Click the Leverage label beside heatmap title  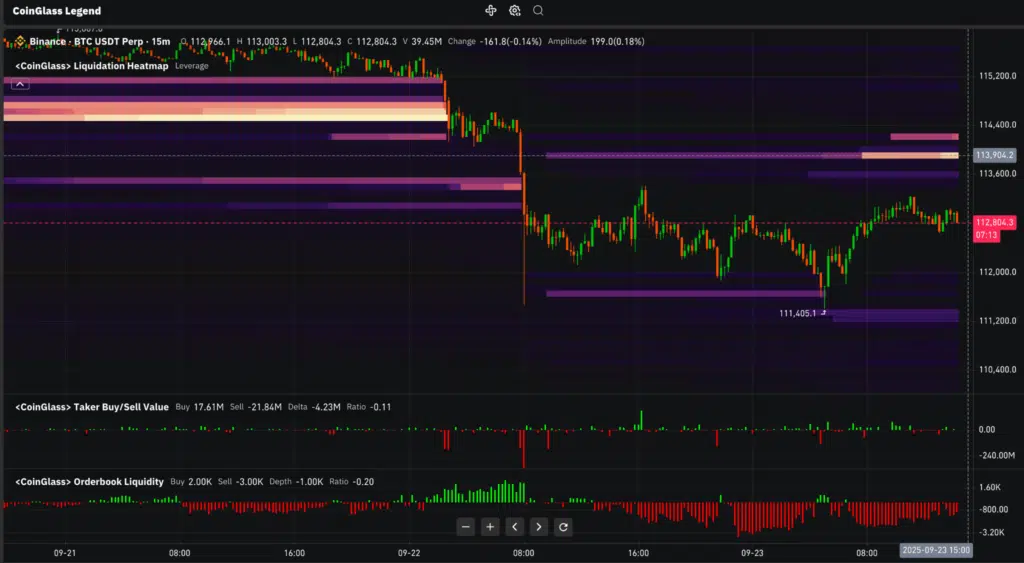pos(192,66)
